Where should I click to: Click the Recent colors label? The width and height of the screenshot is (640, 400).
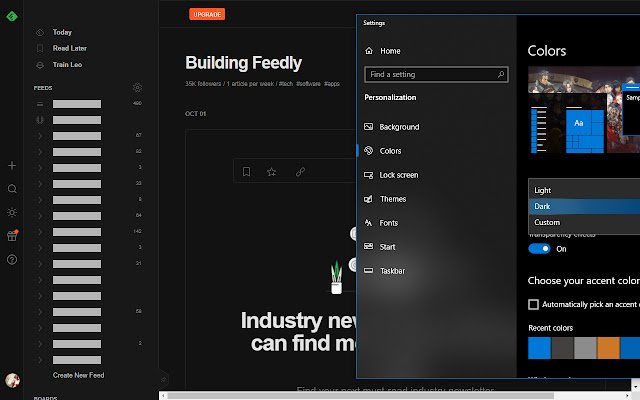550,328
